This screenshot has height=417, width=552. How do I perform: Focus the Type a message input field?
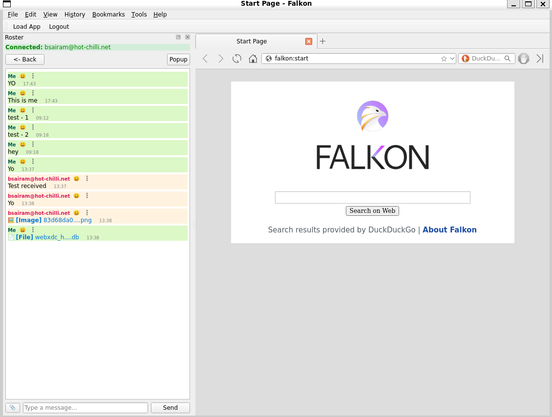(x=86, y=407)
